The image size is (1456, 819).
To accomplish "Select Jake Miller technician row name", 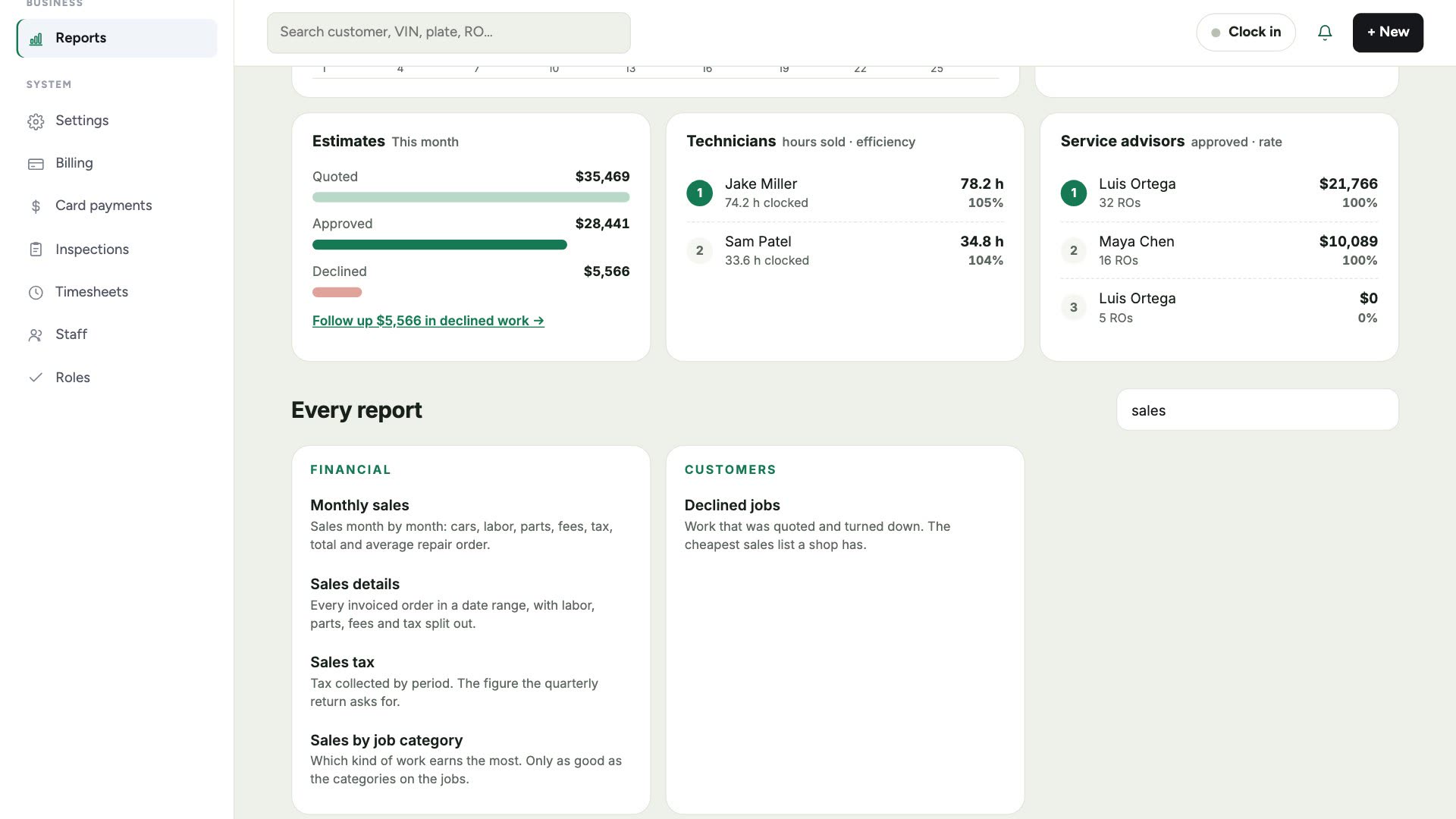I will coord(761,184).
